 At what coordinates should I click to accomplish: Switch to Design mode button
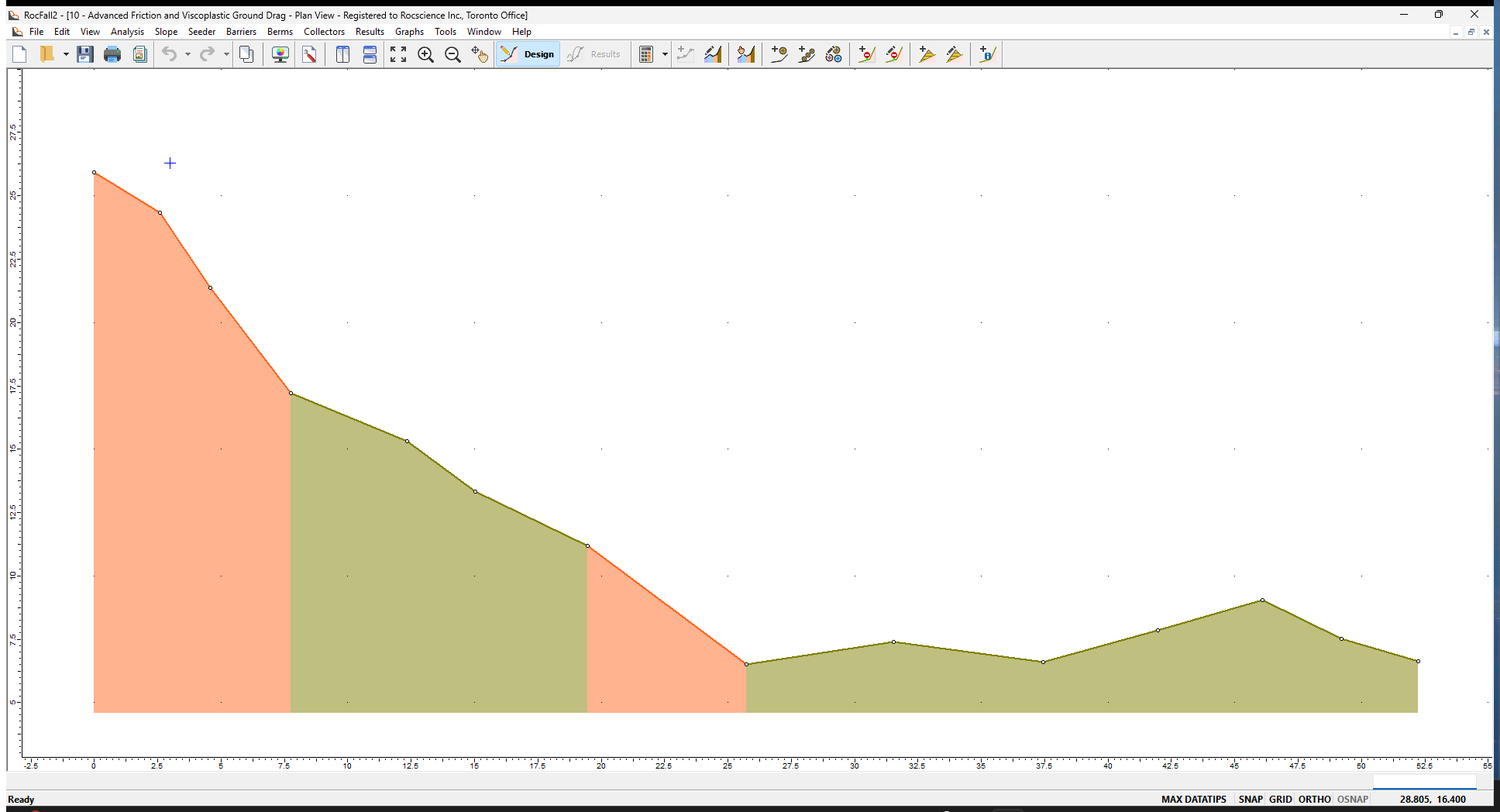tap(528, 54)
